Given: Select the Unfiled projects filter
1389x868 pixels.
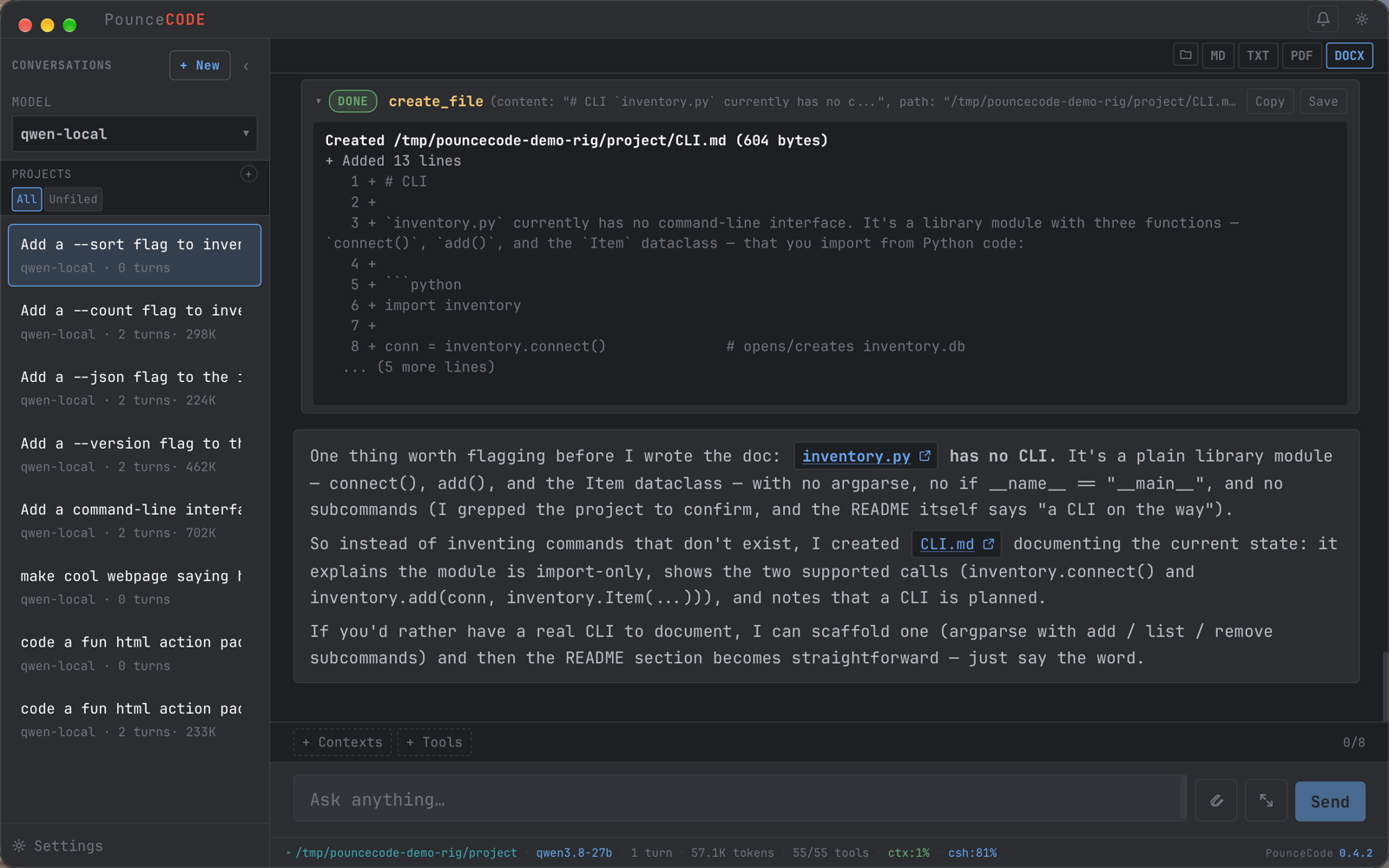Looking at the screenshot, I should (73, 199).
